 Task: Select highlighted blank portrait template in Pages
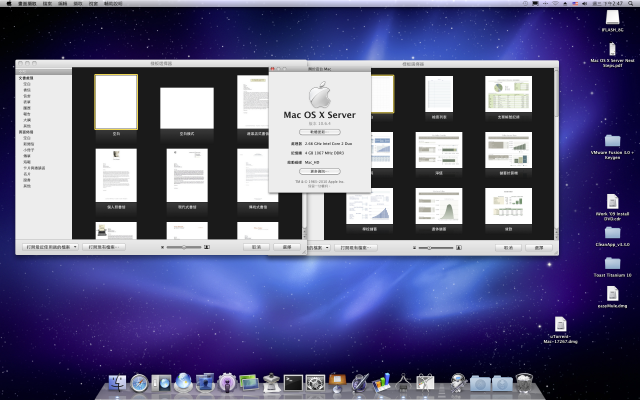(116, 102)
